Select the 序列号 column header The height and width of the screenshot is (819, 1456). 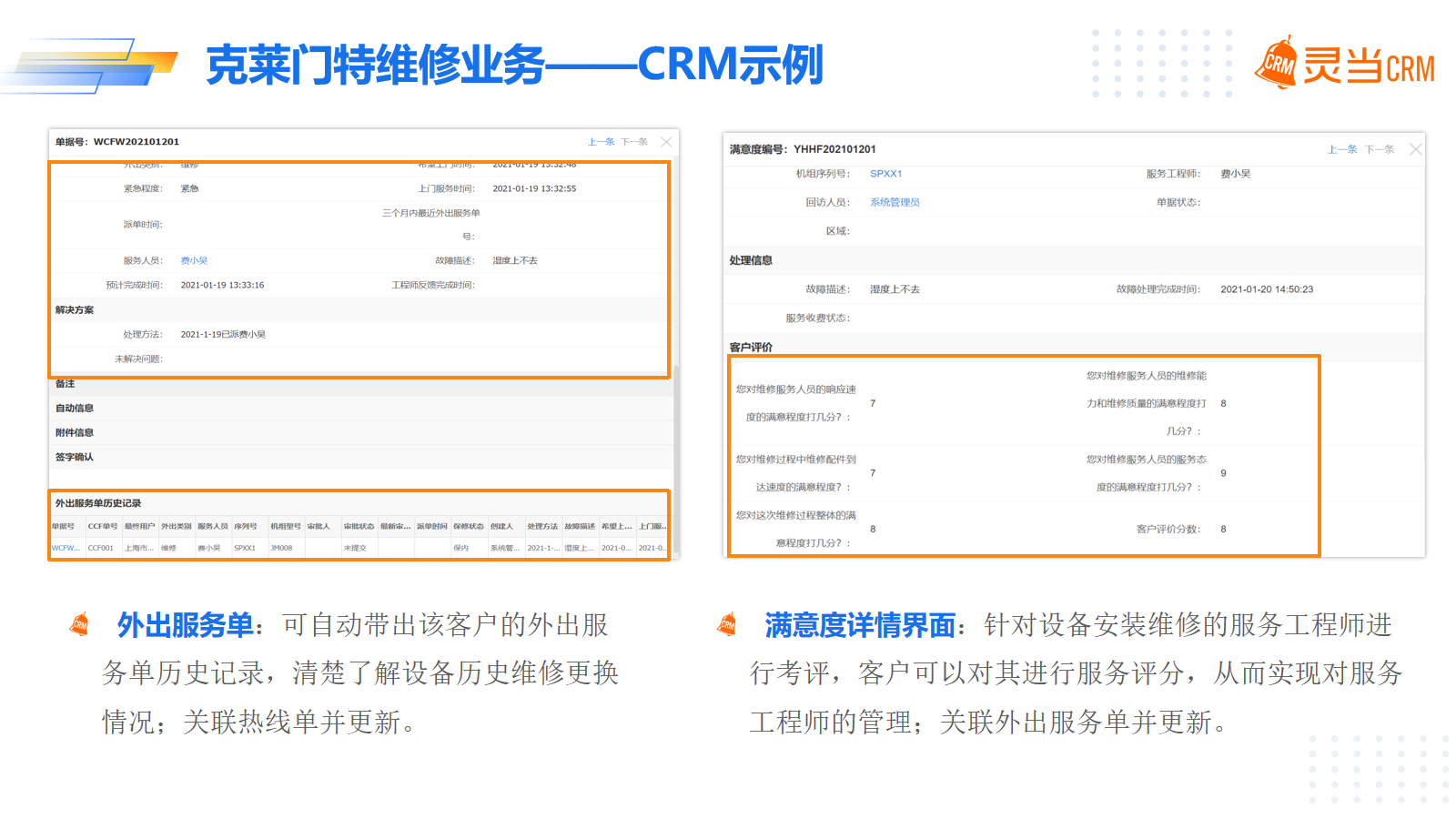coord(249,527)
